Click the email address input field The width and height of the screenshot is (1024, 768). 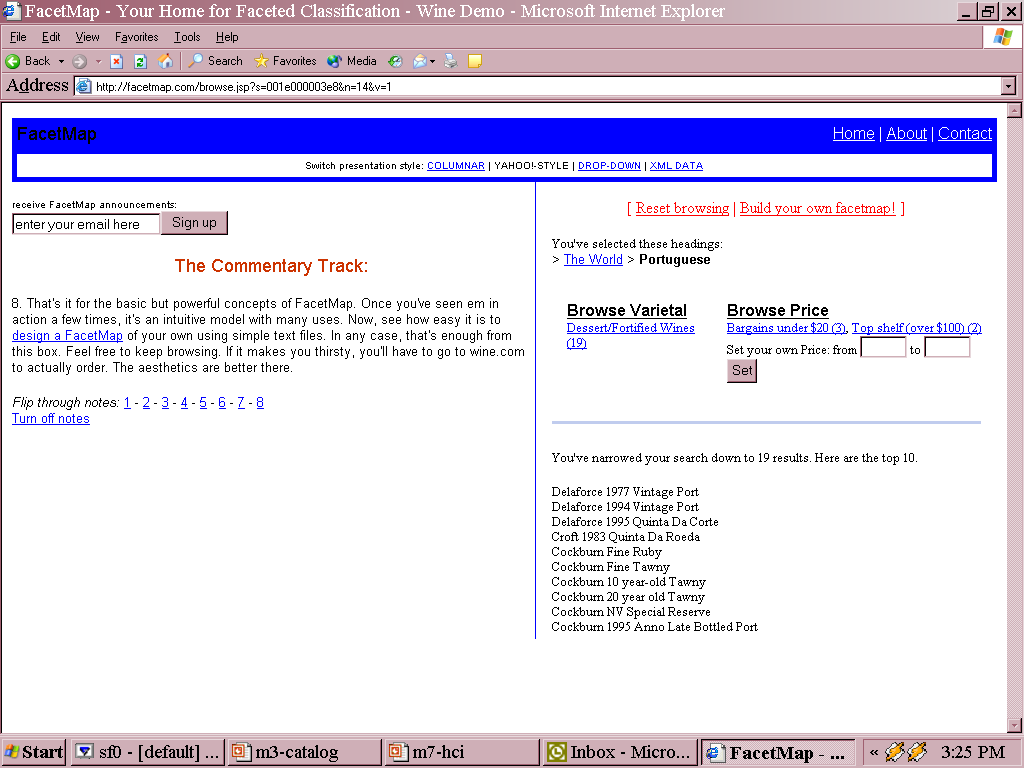coord(86,225)
